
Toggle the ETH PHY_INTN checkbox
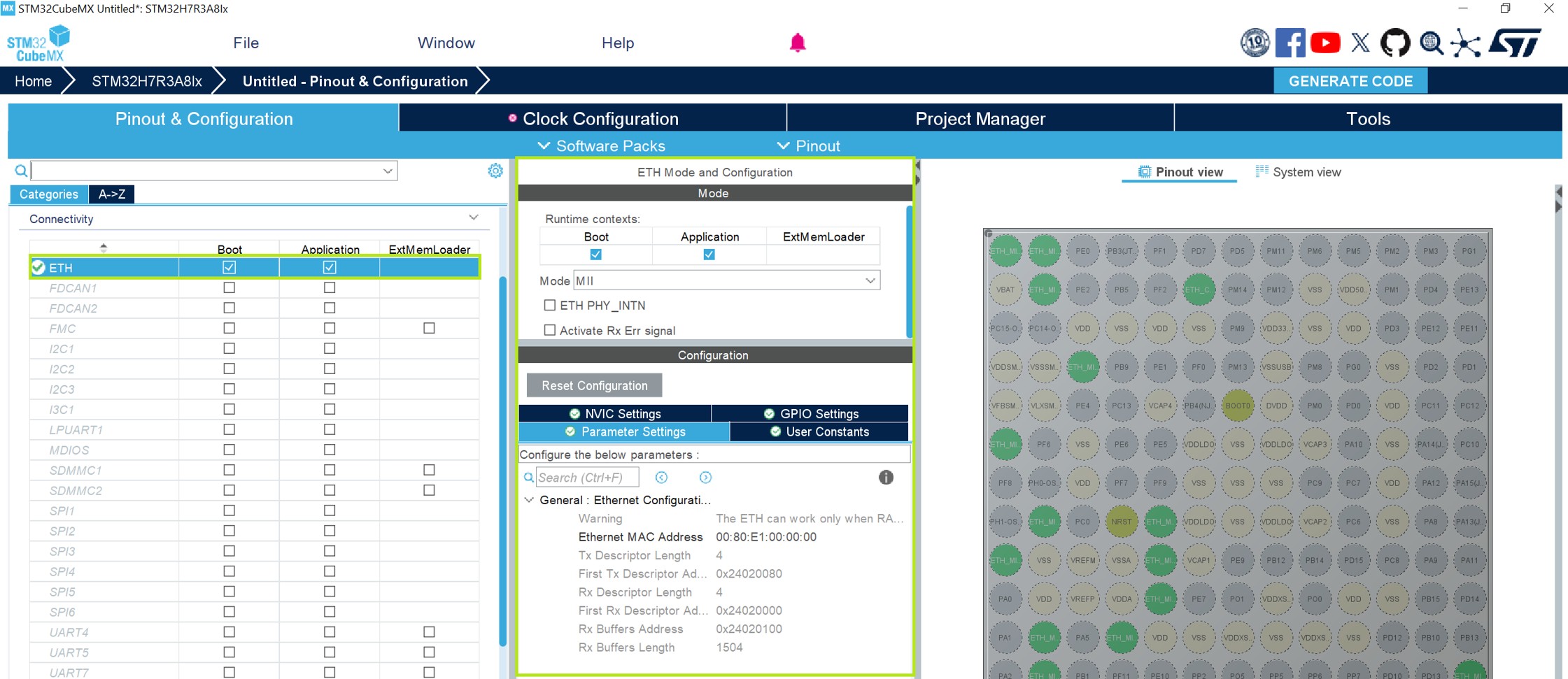pyautogui.click(x=550, y=305)
